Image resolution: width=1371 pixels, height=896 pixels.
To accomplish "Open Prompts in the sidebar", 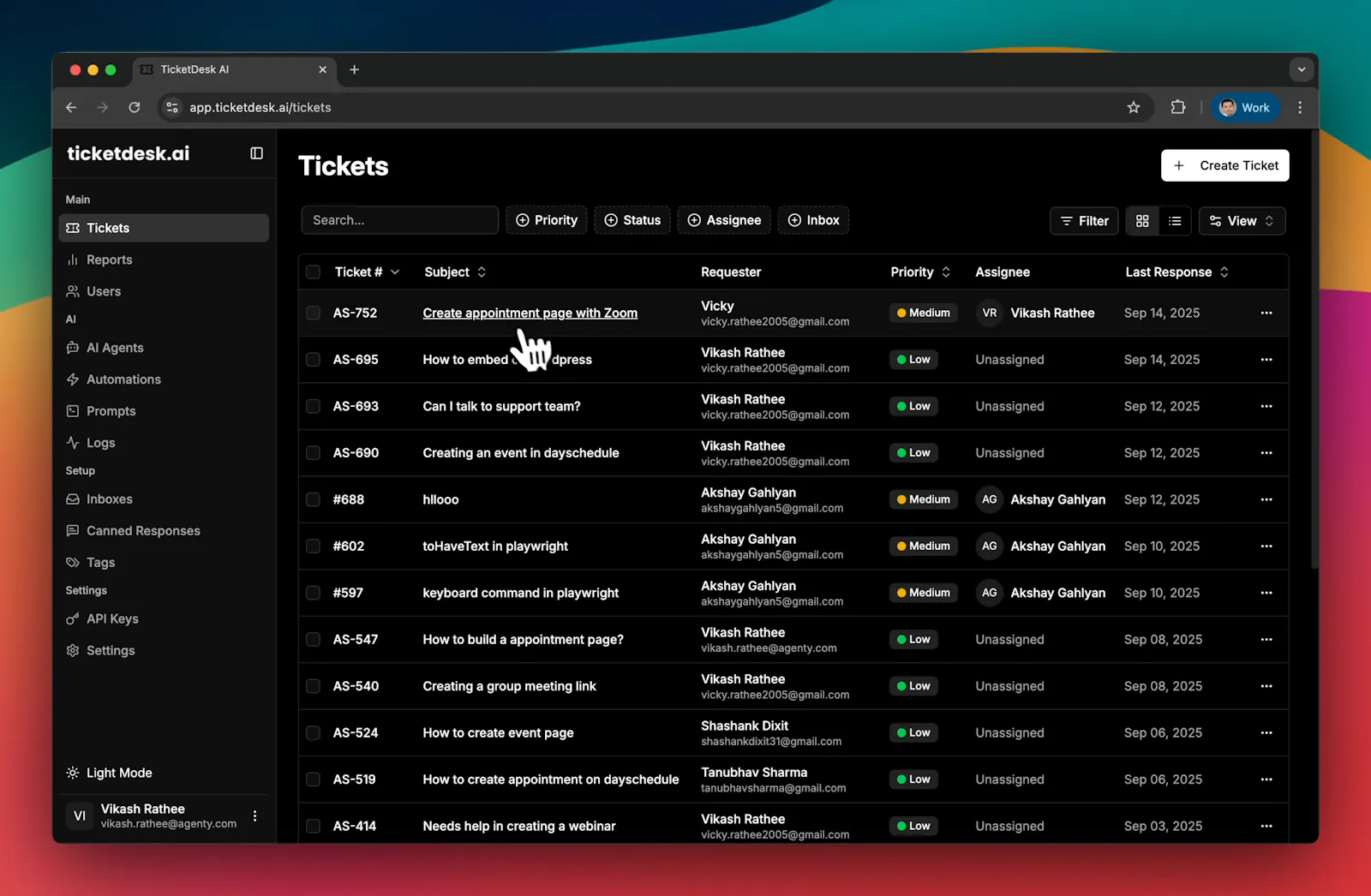I will (164, 411).
